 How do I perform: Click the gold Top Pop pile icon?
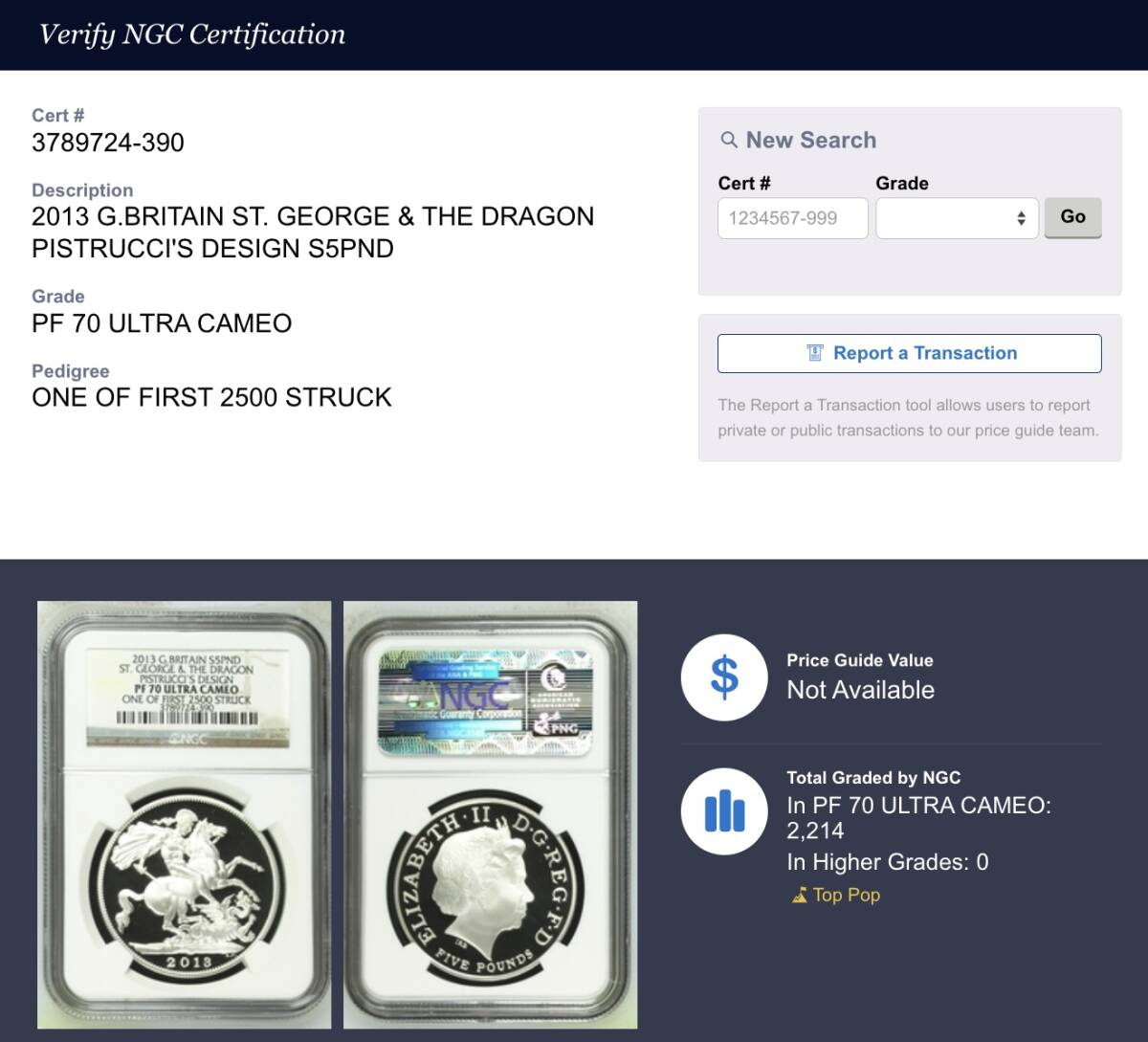800,896
